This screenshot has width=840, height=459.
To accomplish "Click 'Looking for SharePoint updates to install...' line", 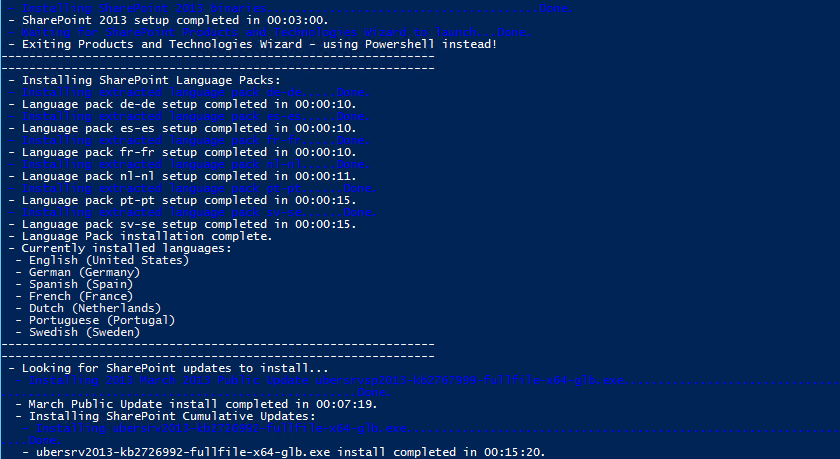I will click(x=168, y=368).
